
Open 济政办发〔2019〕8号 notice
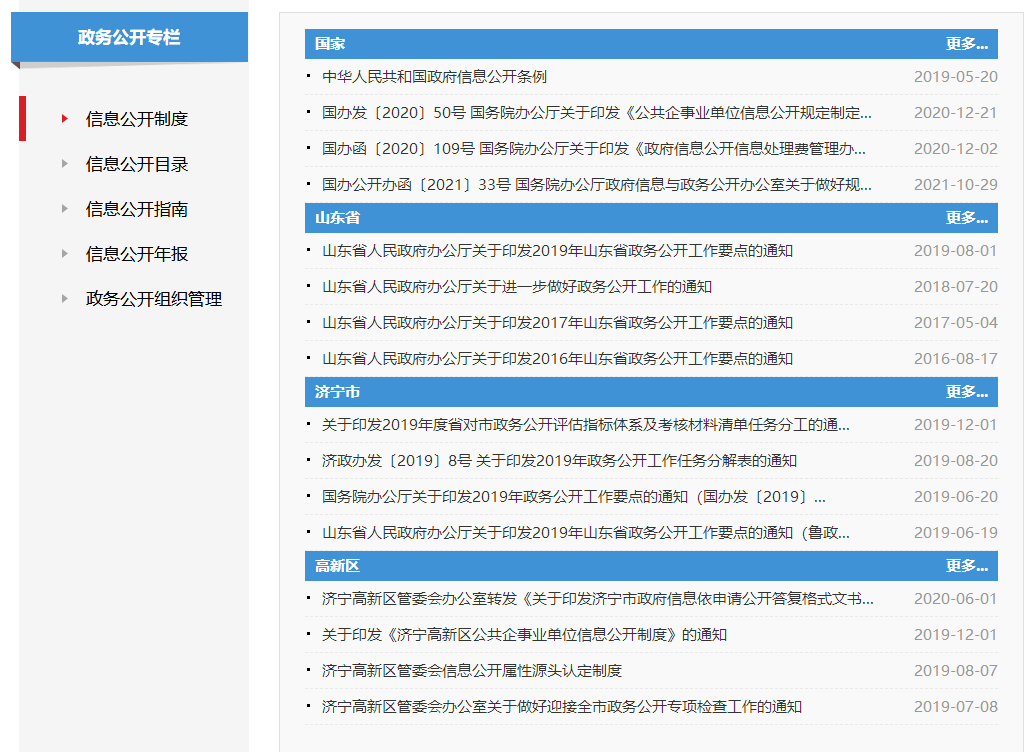pyautogui.click(x=559, y=461)
